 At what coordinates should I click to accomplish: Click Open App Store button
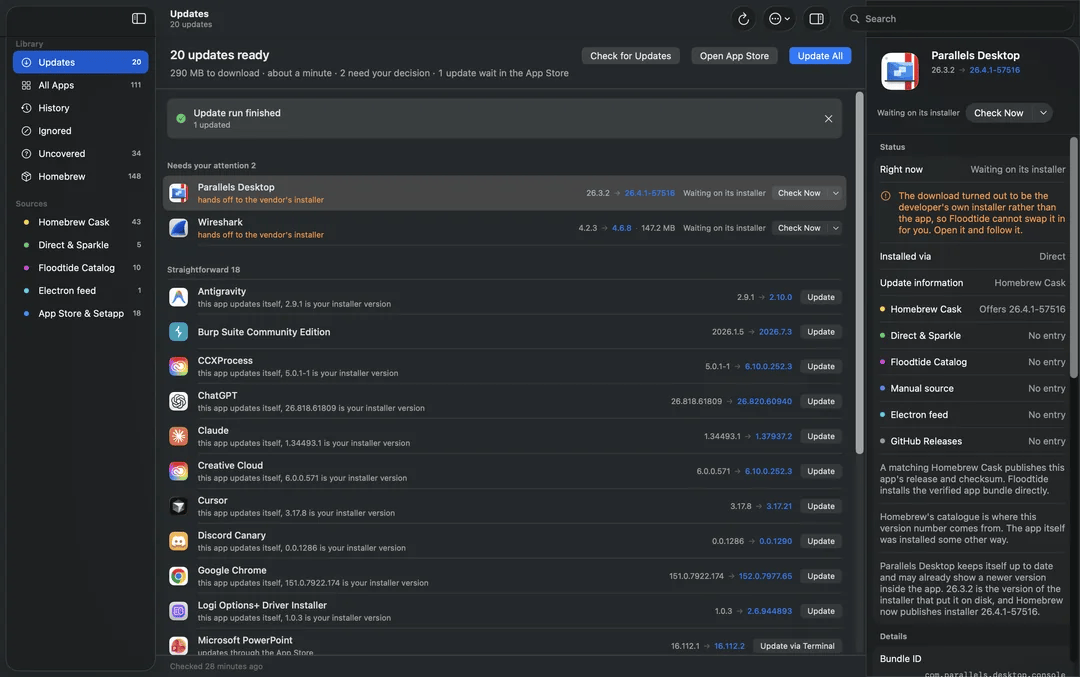[734, 56]
